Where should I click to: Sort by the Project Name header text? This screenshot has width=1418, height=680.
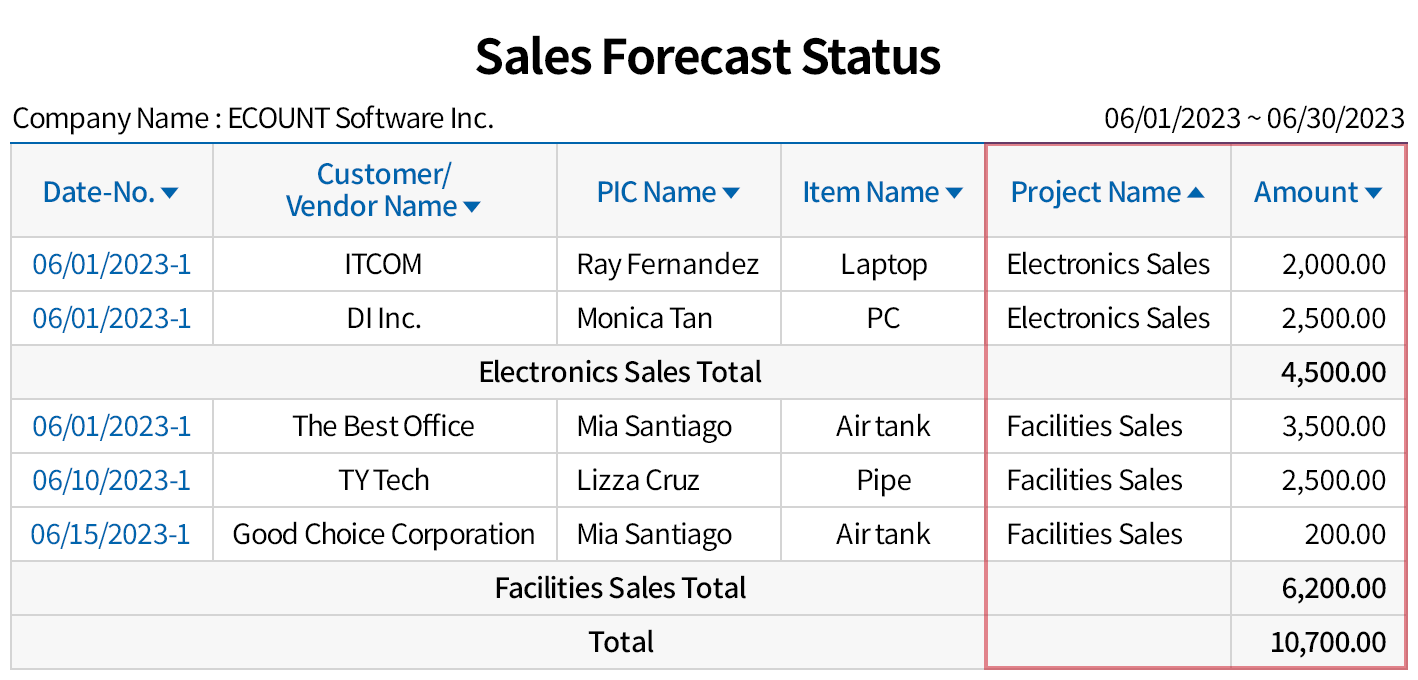(1095, 193)
